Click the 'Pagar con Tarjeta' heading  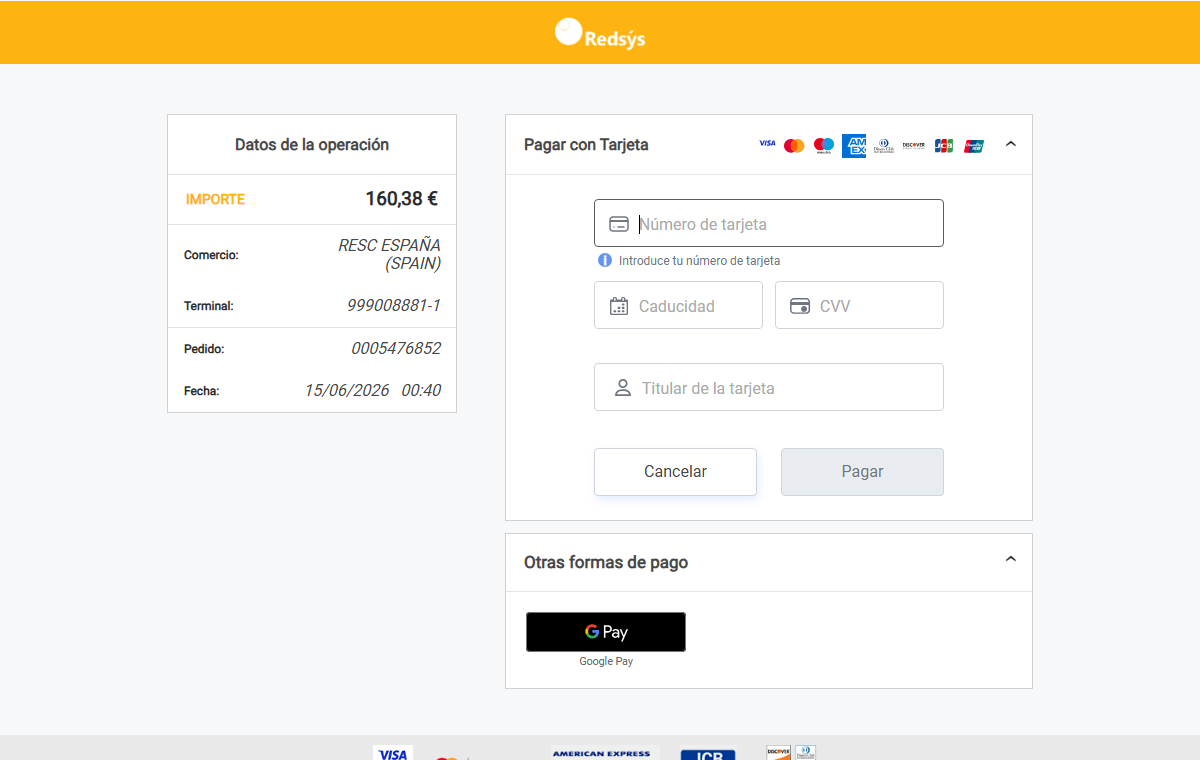point(586,145)
